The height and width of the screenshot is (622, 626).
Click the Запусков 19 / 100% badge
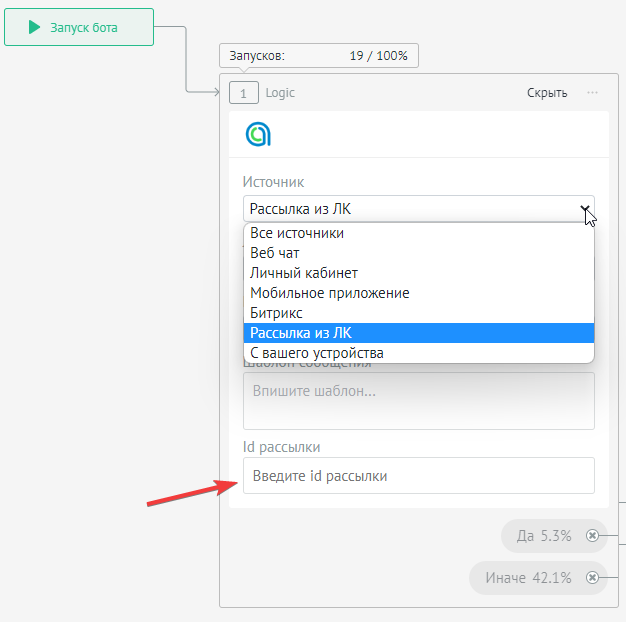318,56
